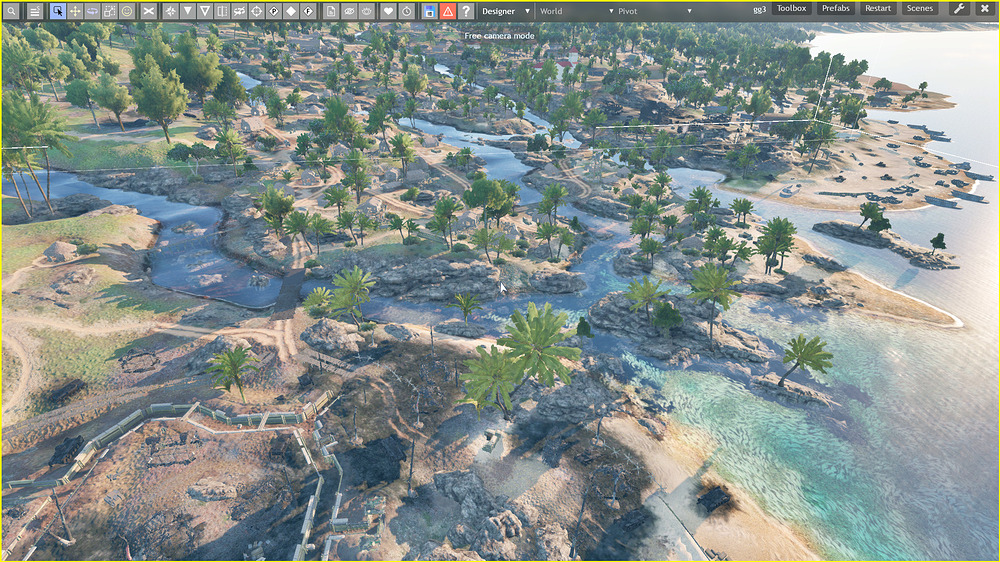The width and height of the screenshot is (1000, 562).
Task: Switch to Prefabs
Action: point(835,8)
